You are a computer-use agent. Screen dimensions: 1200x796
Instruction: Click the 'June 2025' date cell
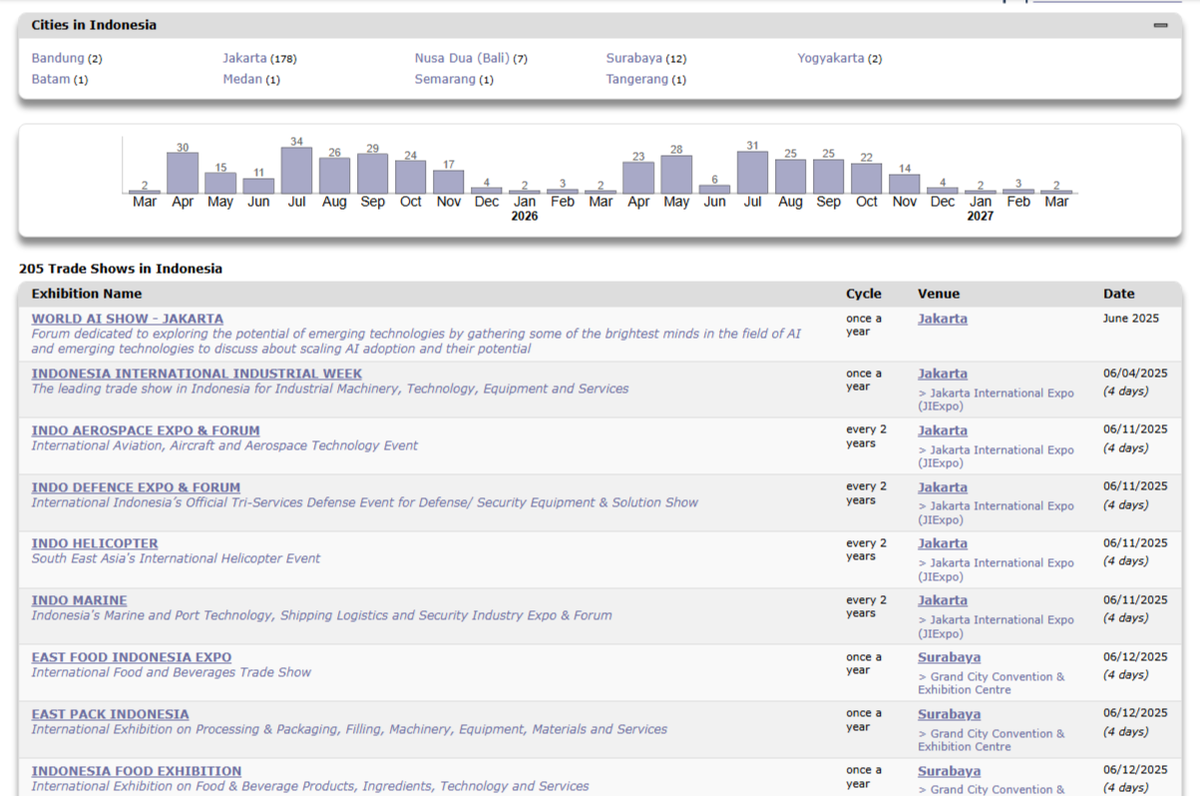tap(1131, 319)
